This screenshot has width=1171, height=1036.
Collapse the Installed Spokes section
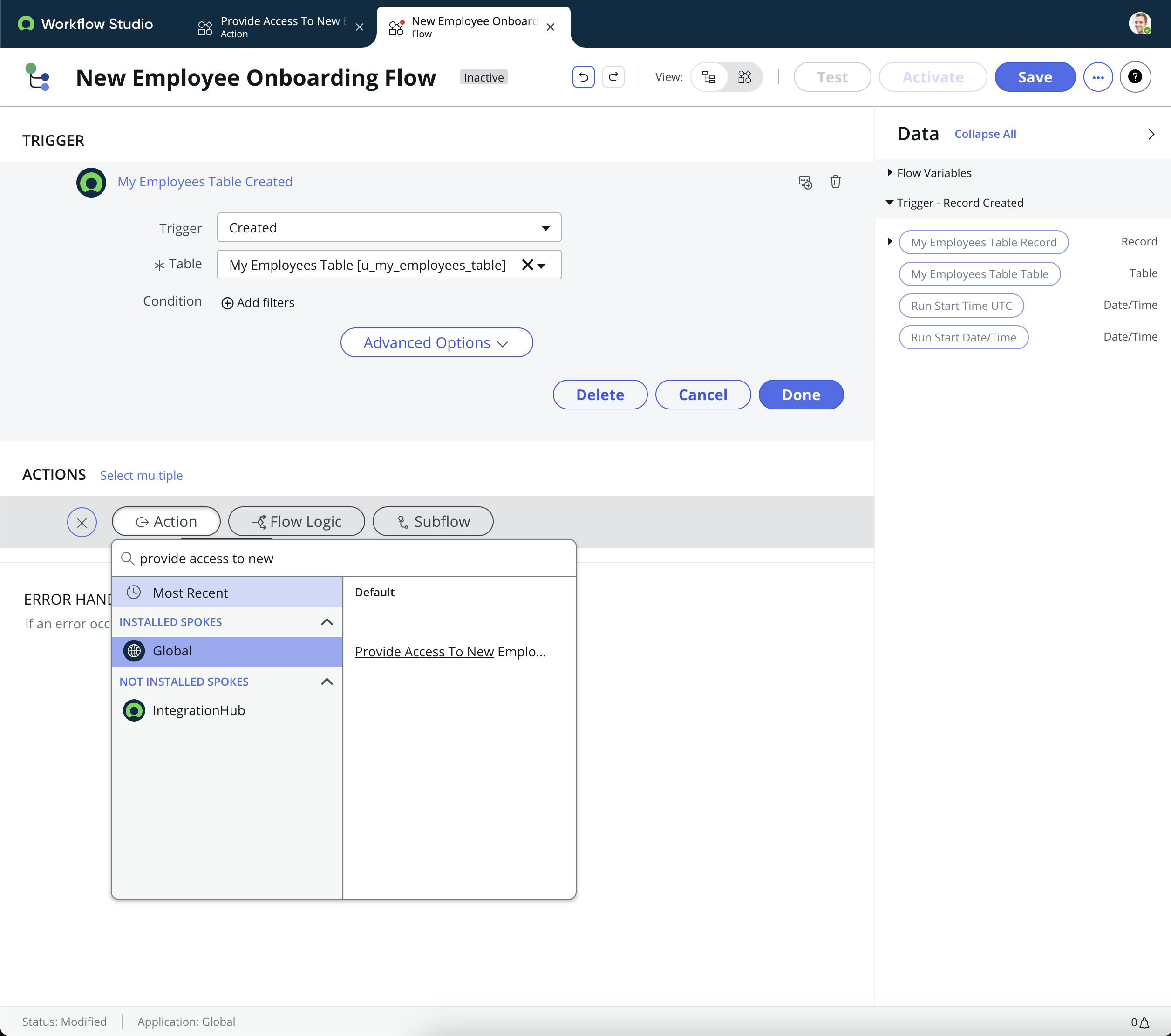327,622
